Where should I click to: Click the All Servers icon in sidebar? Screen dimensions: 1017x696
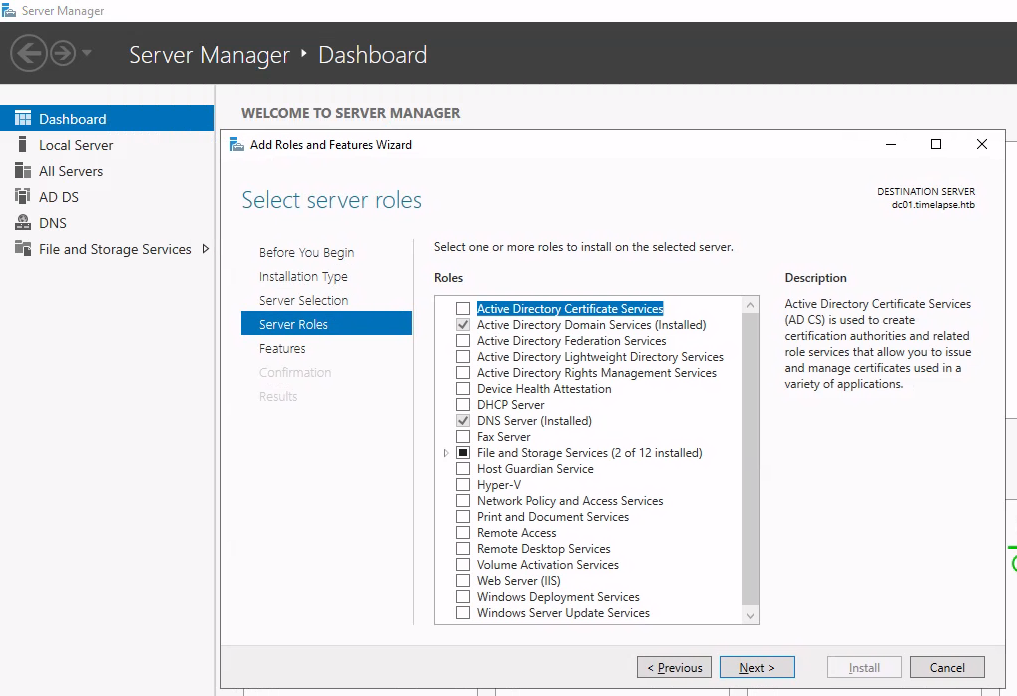23,170
